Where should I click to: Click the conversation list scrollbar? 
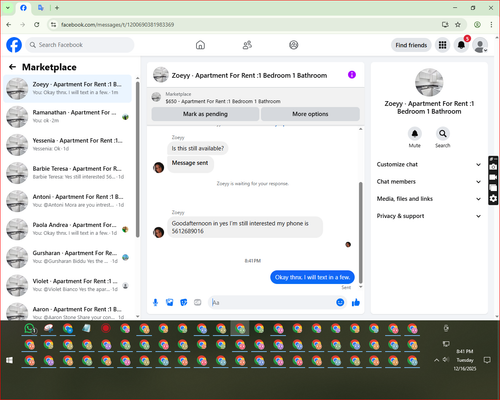tap(137, 160)
